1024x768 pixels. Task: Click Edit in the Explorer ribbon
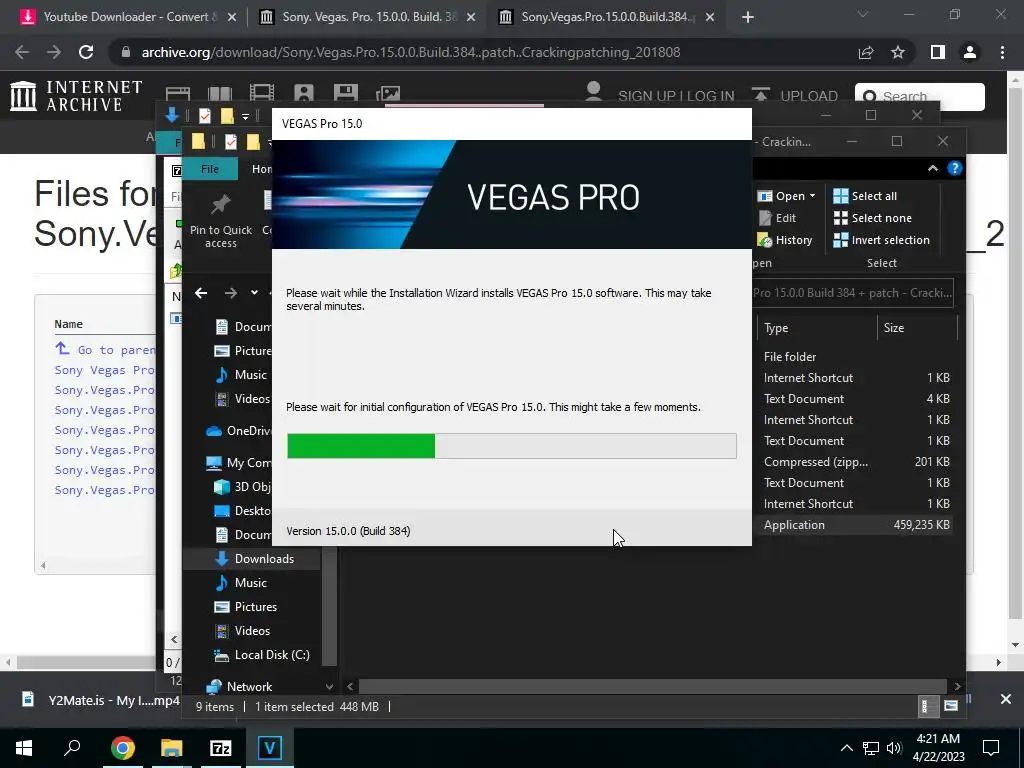[777, 218]
